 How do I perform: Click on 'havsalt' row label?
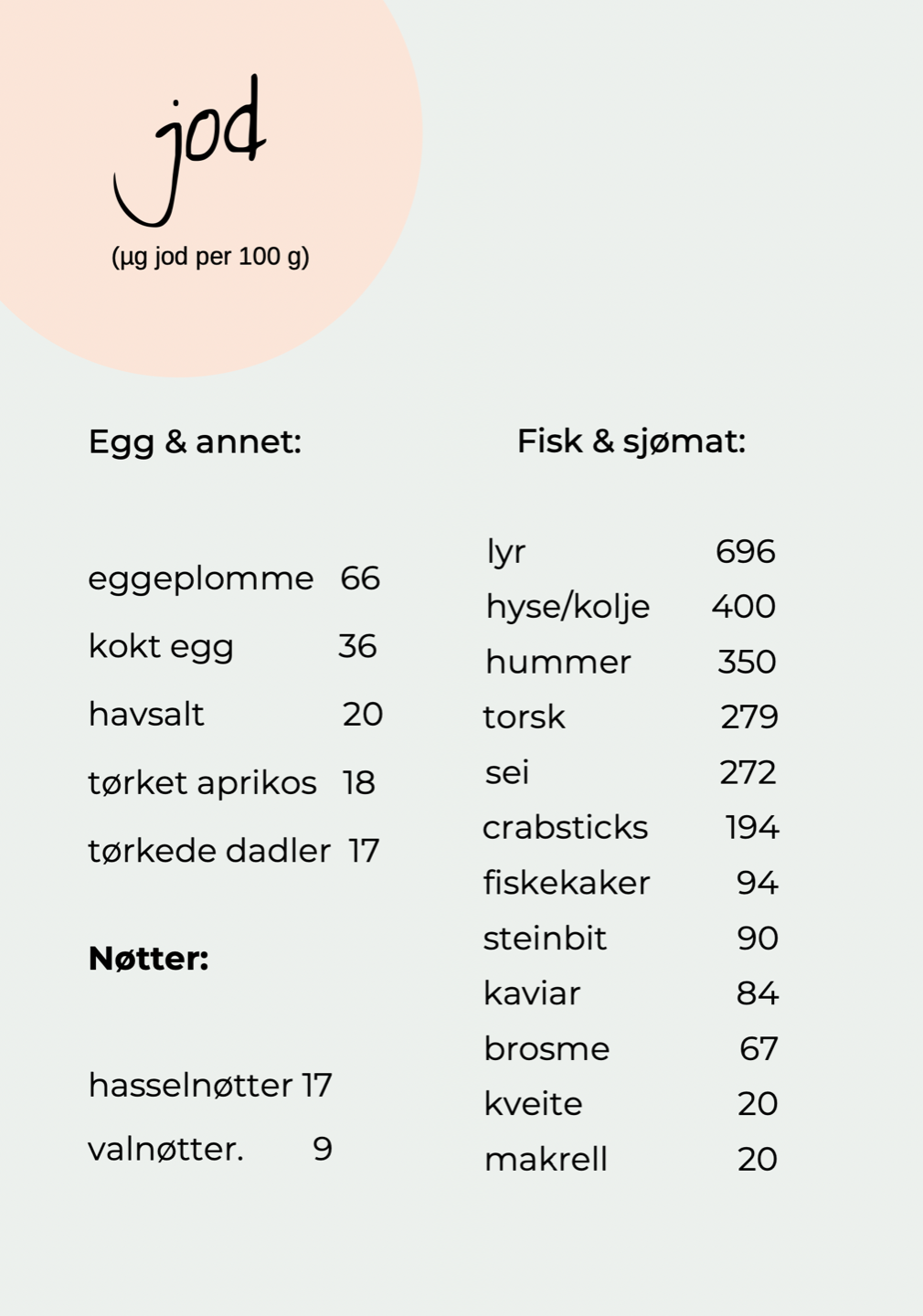tap(146, 715)
